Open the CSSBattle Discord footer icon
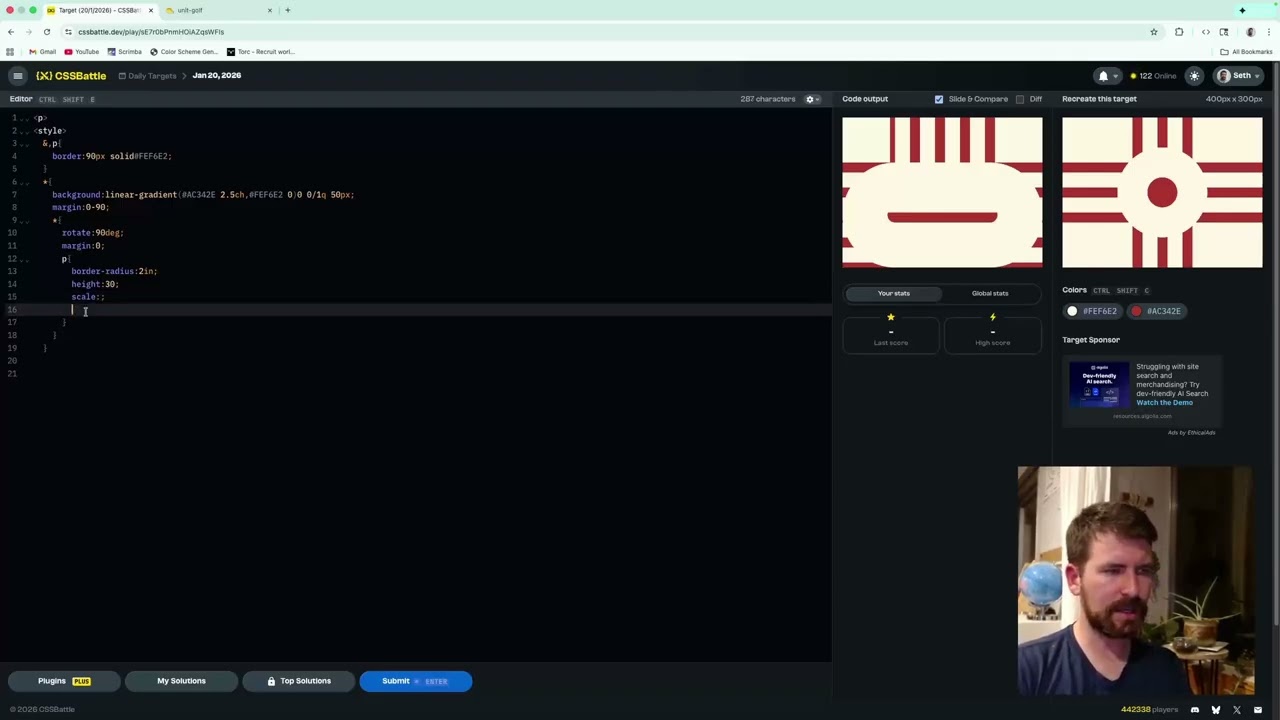The width and height of the screenshot is (1280, 720). 1195,710
